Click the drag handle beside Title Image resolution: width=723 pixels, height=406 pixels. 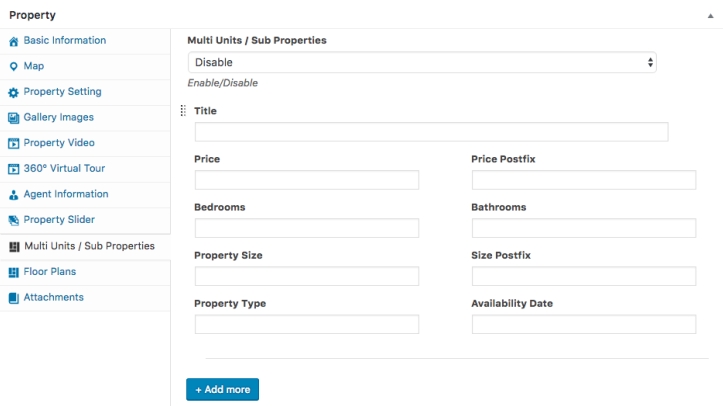point(183,111)
